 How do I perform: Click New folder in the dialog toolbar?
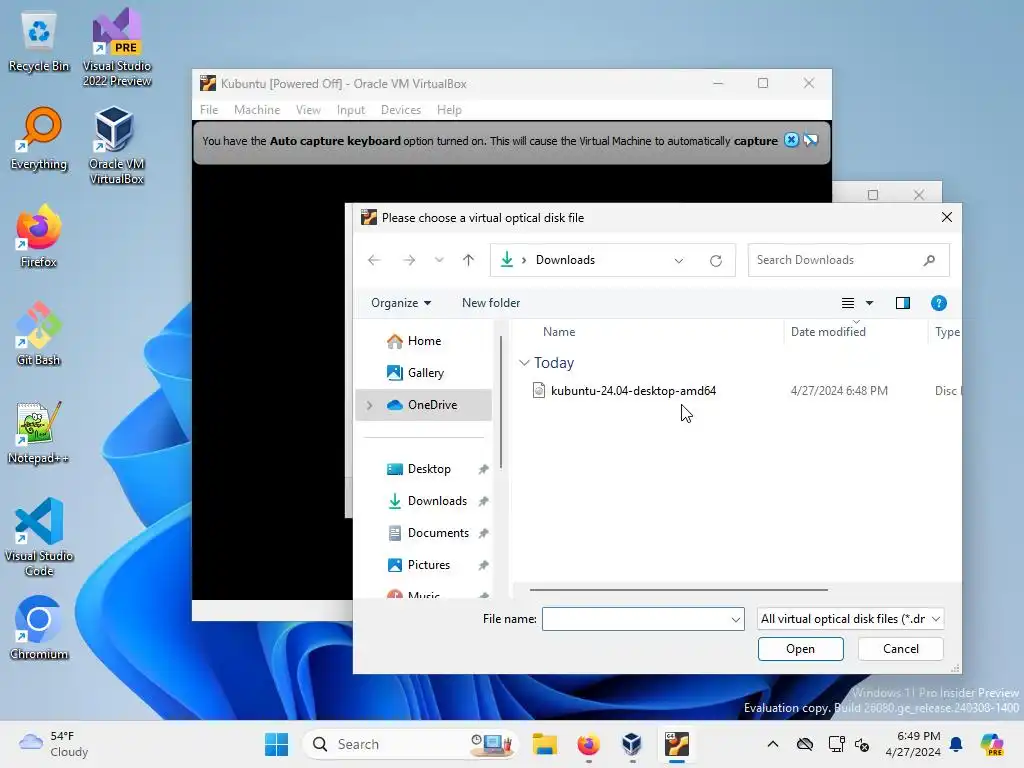pyautogui.click(x=491, y=303)
